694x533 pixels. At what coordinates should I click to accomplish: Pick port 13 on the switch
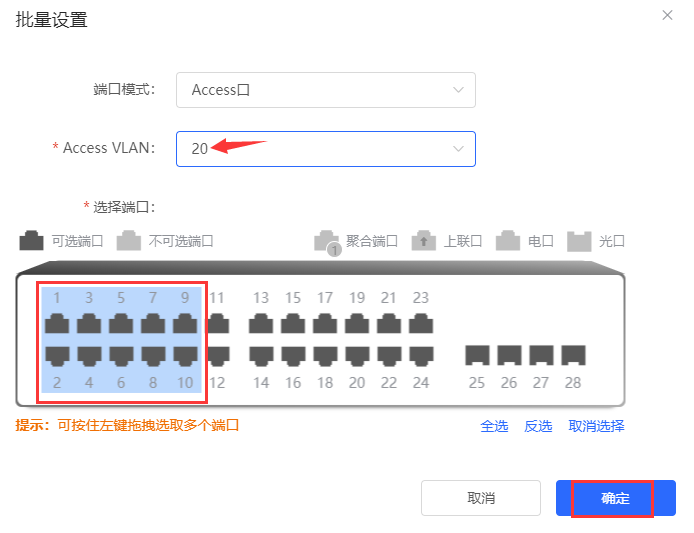(261, 323)
